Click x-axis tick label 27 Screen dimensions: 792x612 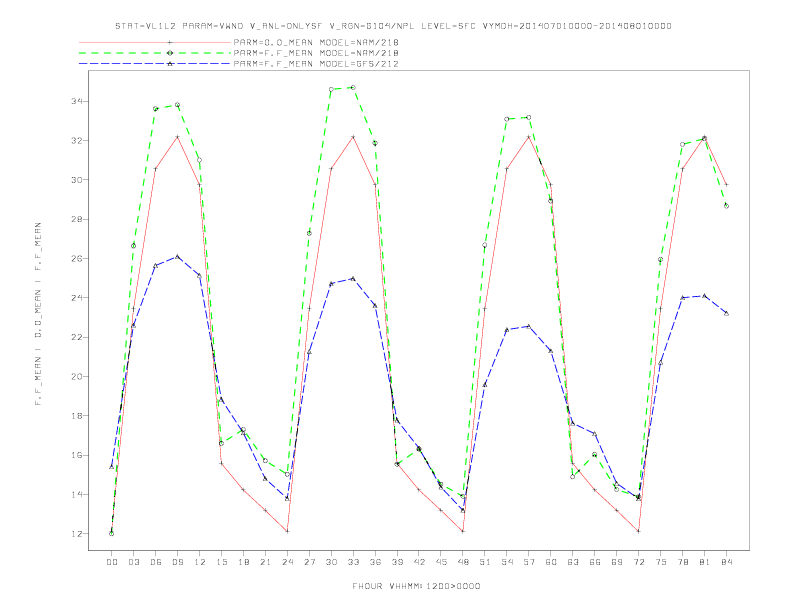pos(309,562)
